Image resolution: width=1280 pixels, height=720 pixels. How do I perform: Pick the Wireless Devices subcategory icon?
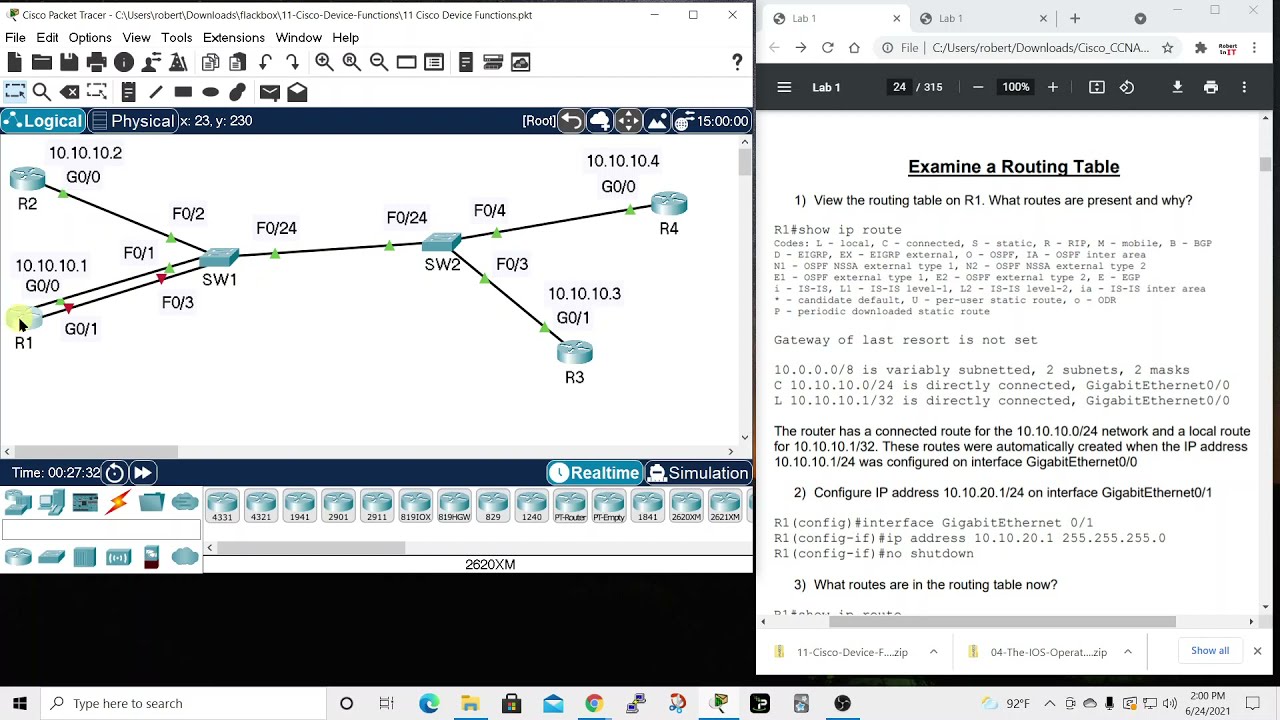click(118, 557)
